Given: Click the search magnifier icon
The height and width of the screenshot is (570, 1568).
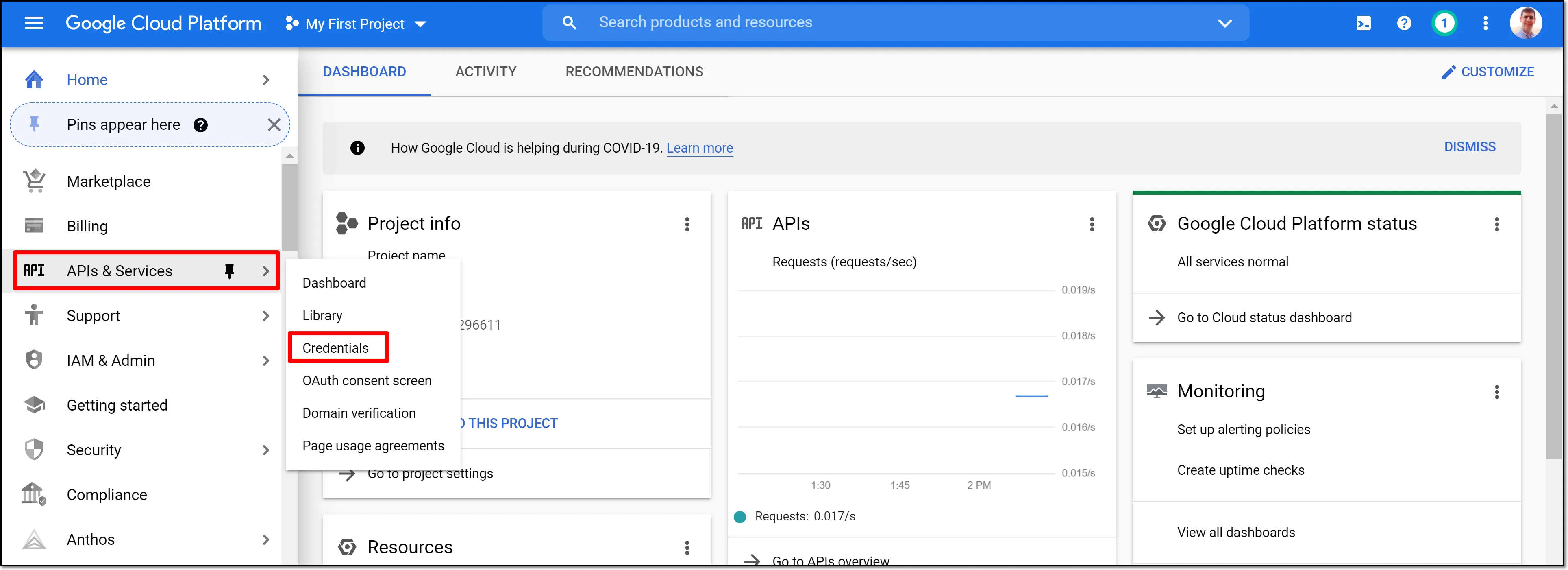Looking at the screenshot, I should [569, 22].
